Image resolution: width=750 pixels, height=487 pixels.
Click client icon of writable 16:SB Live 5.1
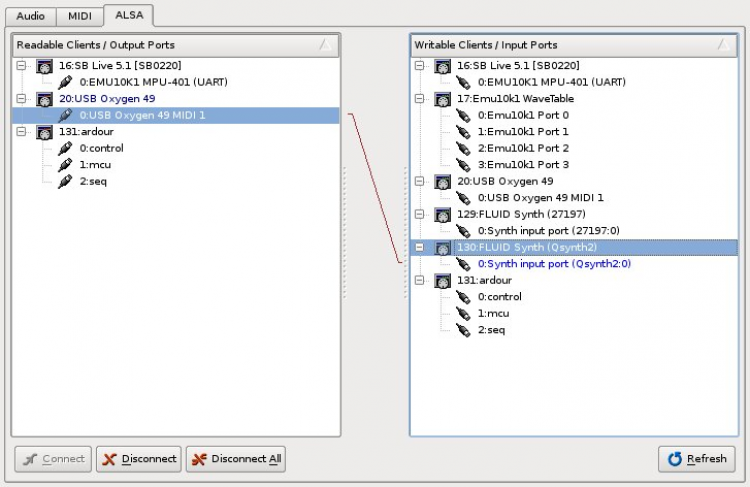tap(442, 66)
